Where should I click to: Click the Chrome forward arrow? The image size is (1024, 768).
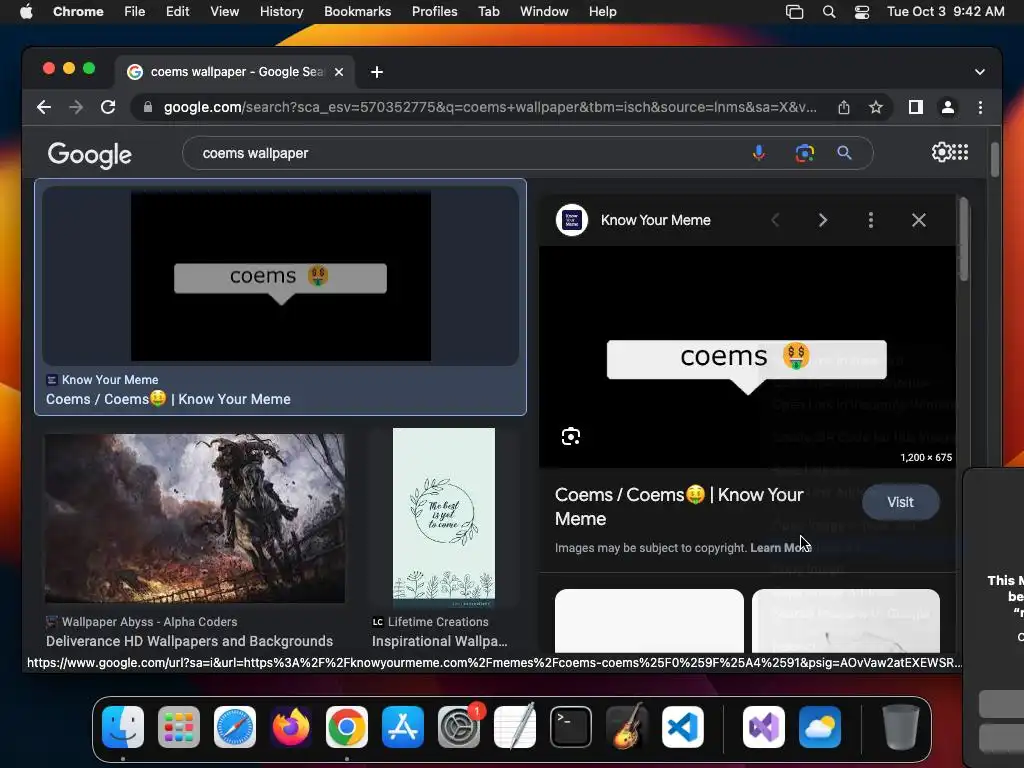(x=76, y=107)
